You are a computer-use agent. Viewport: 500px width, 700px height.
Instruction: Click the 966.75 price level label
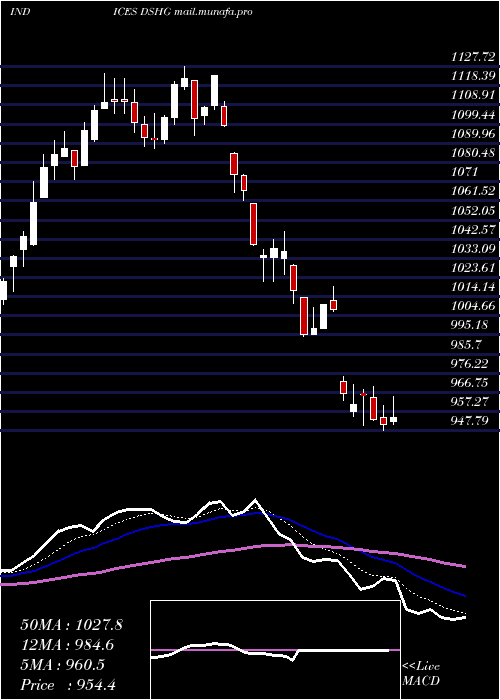(471, 383)
